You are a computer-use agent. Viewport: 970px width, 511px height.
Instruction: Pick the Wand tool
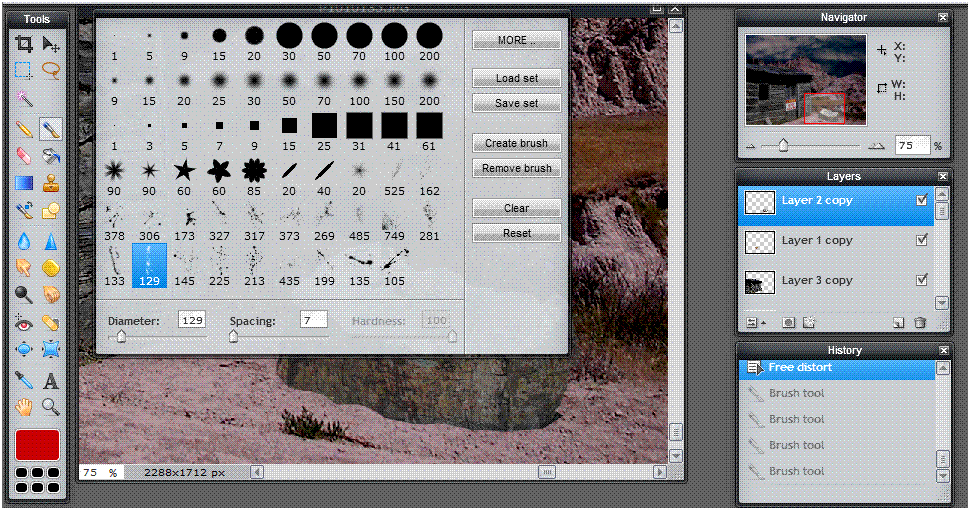24,99
